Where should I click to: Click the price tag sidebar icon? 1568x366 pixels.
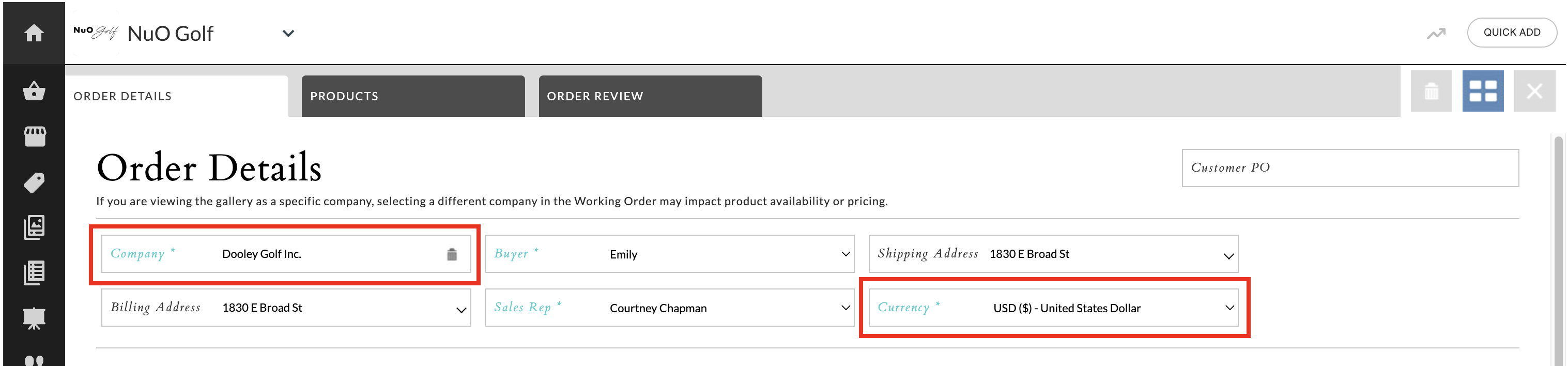34,182
